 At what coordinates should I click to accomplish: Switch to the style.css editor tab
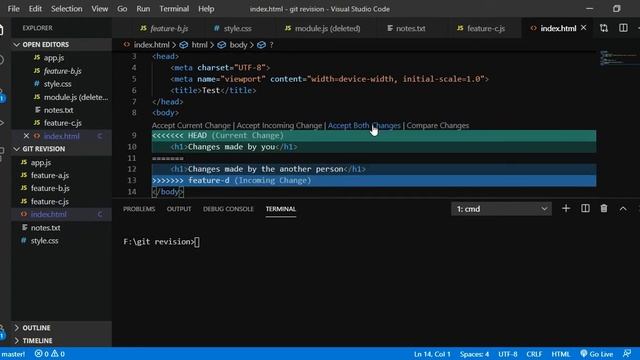[x=233, y=28]
